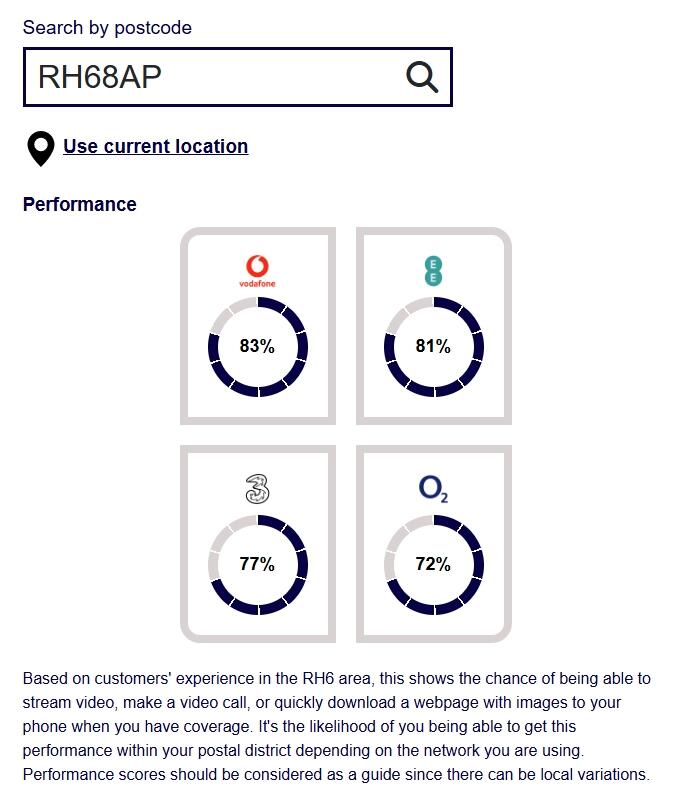The width and height of the screenshot is (678, 800).
Task: Click the 83% value in Vodafone card
Action: tap(257, 347)
